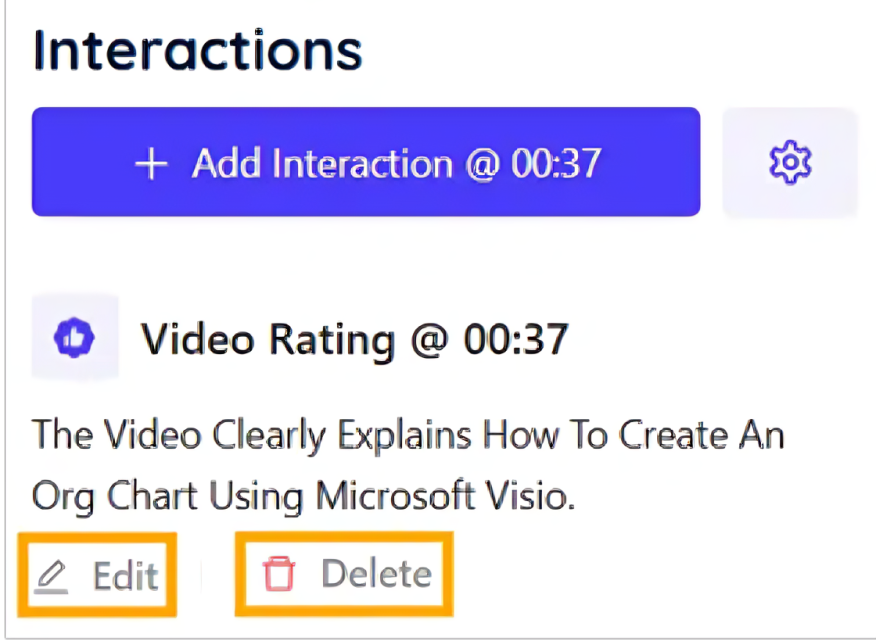Open the interactions settings gear
The width and height of the screenshot is (876, 641).
tap(790, 162)
